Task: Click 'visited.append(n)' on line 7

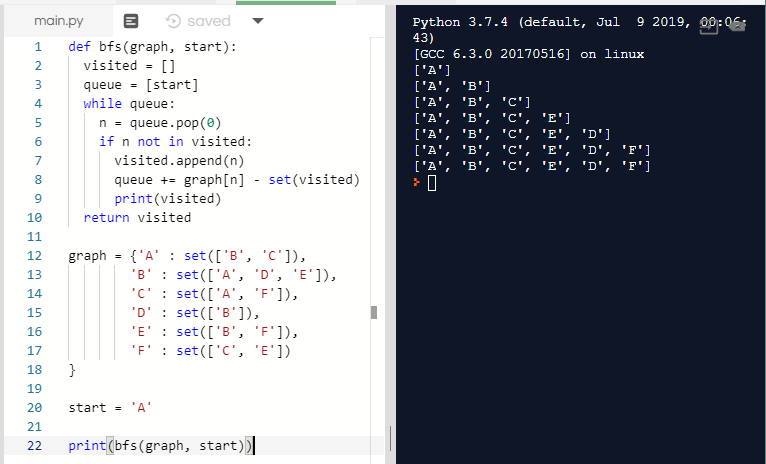Action: click(x=179, y=161)
